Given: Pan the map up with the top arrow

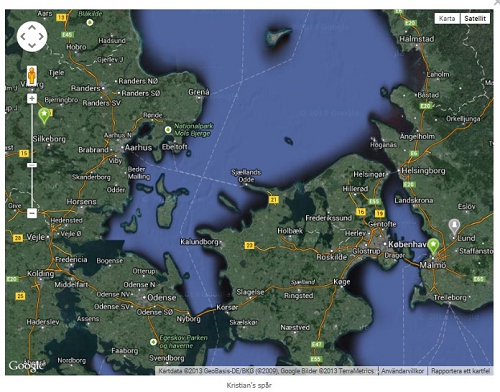Looking at the screenshot, I should point(32,27).
